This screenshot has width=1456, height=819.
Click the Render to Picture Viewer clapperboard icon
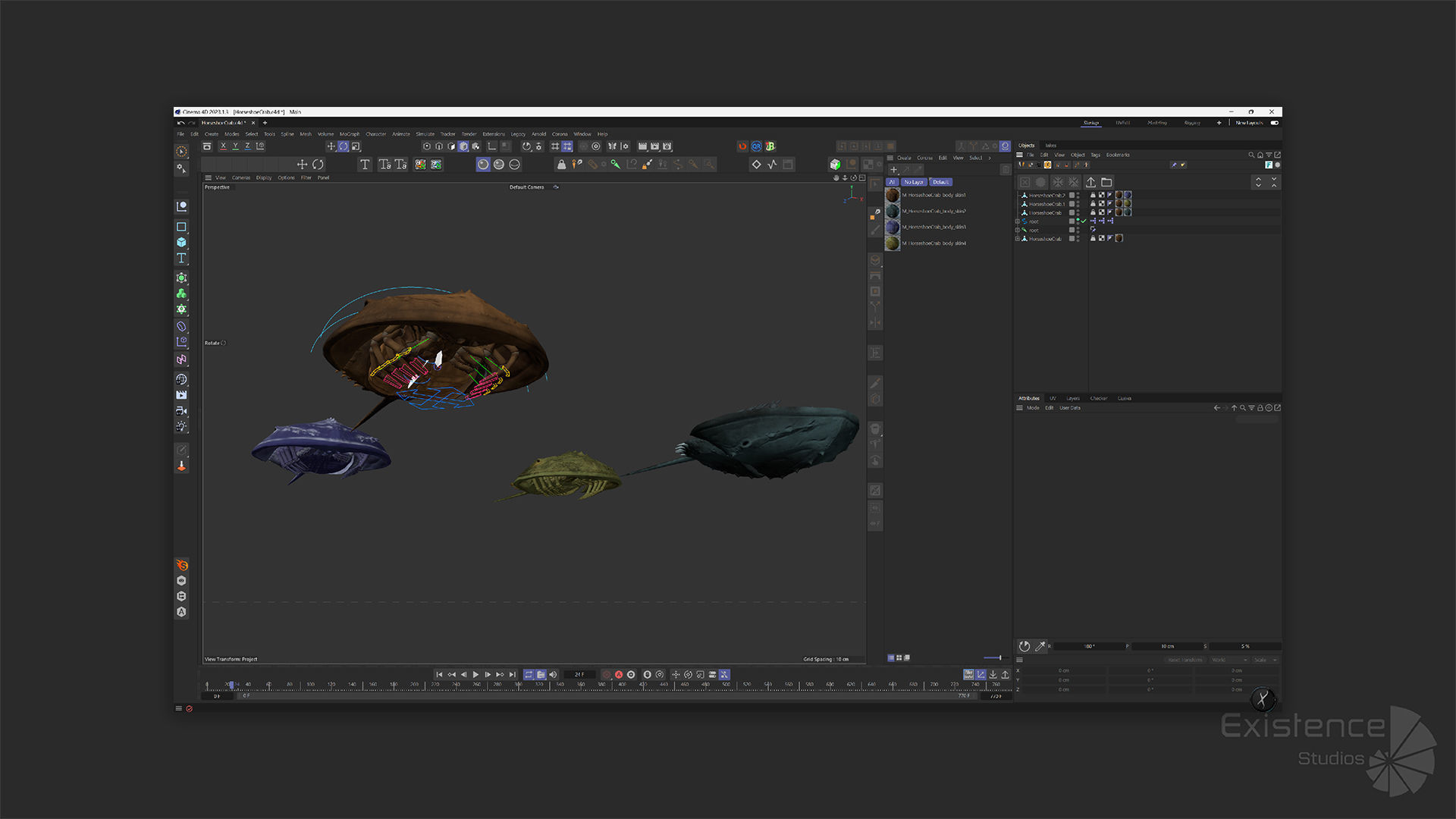pos(654,146)
